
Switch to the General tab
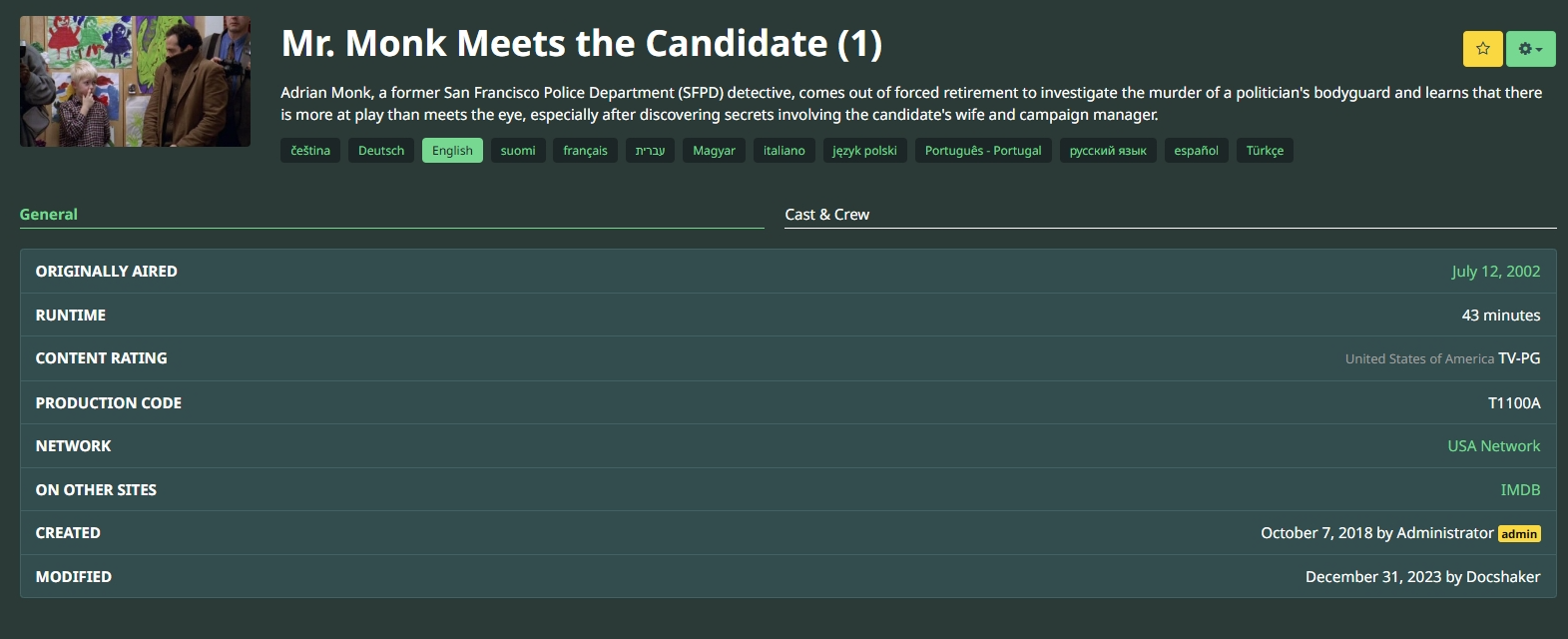pyautogui.click(x=49, y=215)
